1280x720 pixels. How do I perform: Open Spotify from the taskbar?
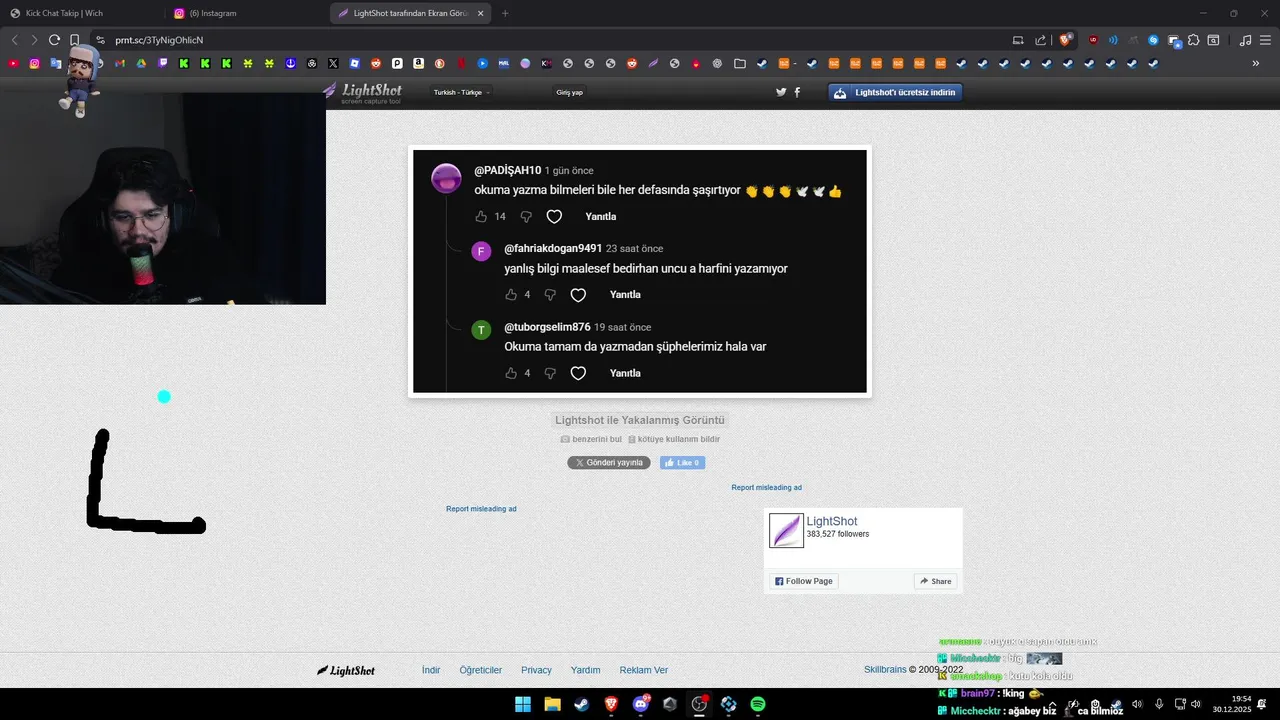(x=758, y=704)
